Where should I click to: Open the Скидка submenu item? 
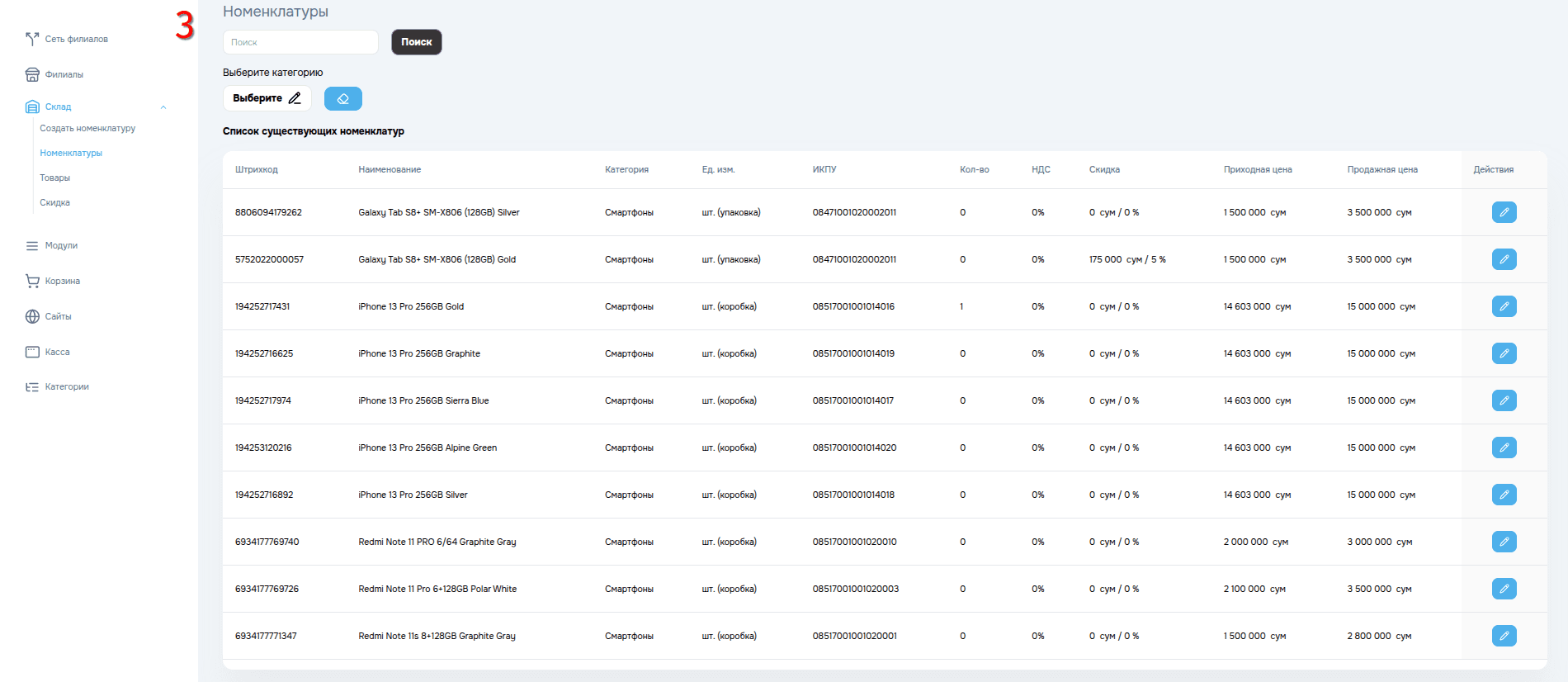pos(55,202)
